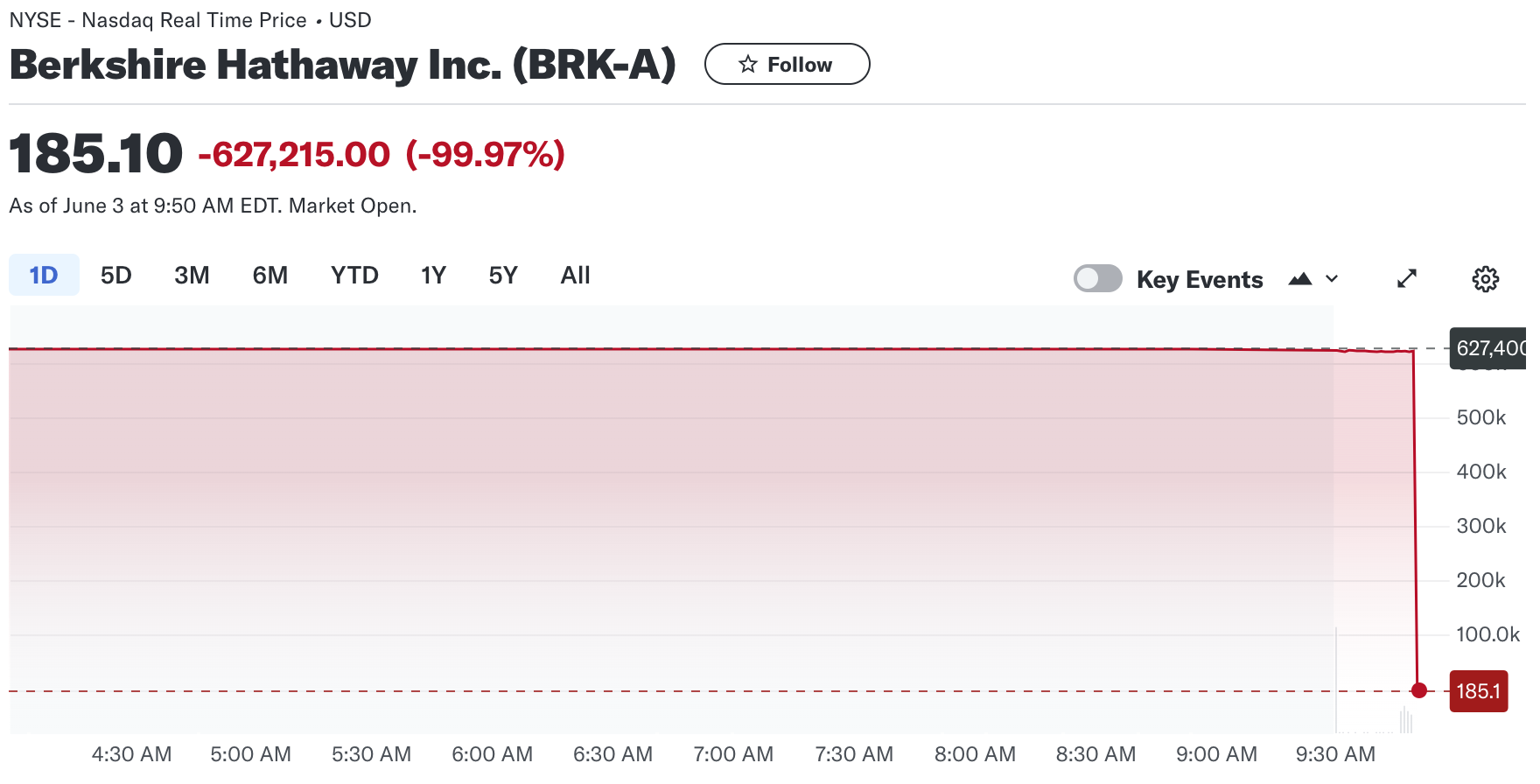Select the 3M range tab
Viewport: 1540px width, 784px height.
pyautogui.click(x=192, y=275)
